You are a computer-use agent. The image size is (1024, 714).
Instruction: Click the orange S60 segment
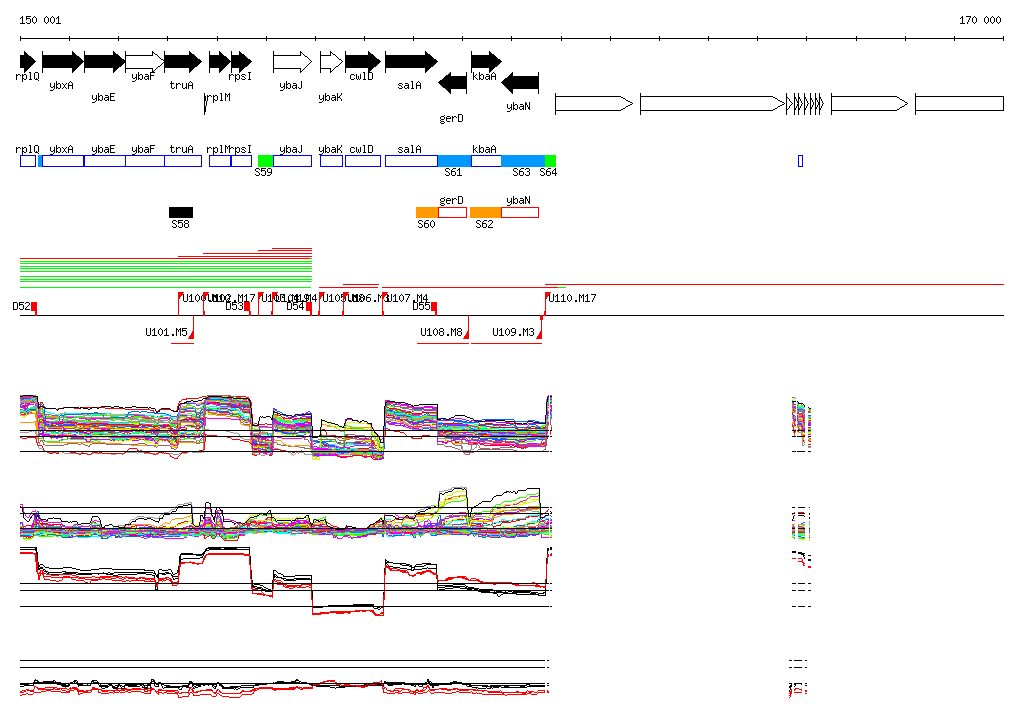427,212
